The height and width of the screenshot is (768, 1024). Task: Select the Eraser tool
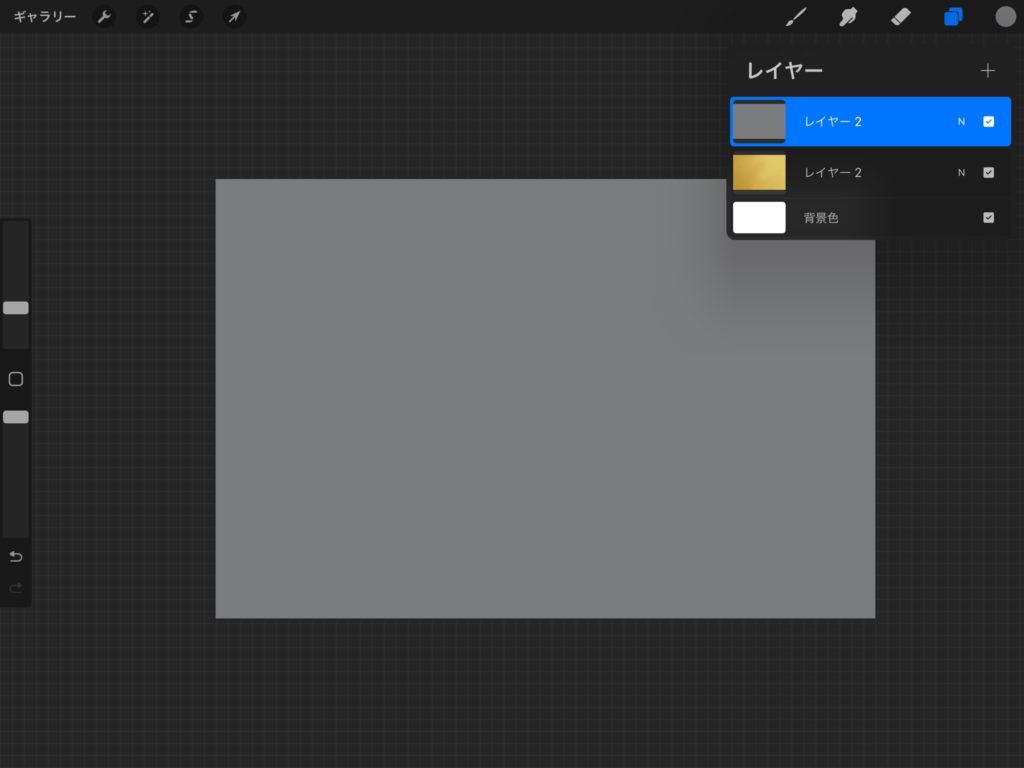[900, 17]
